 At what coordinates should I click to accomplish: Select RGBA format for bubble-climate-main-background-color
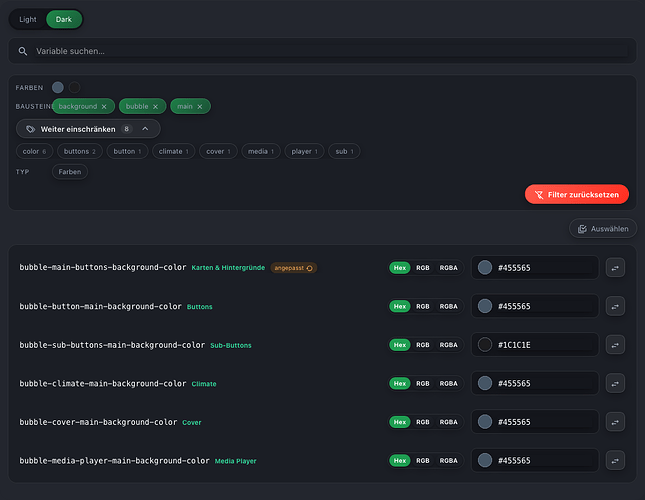pyautogui.click(x=448, y=384)
